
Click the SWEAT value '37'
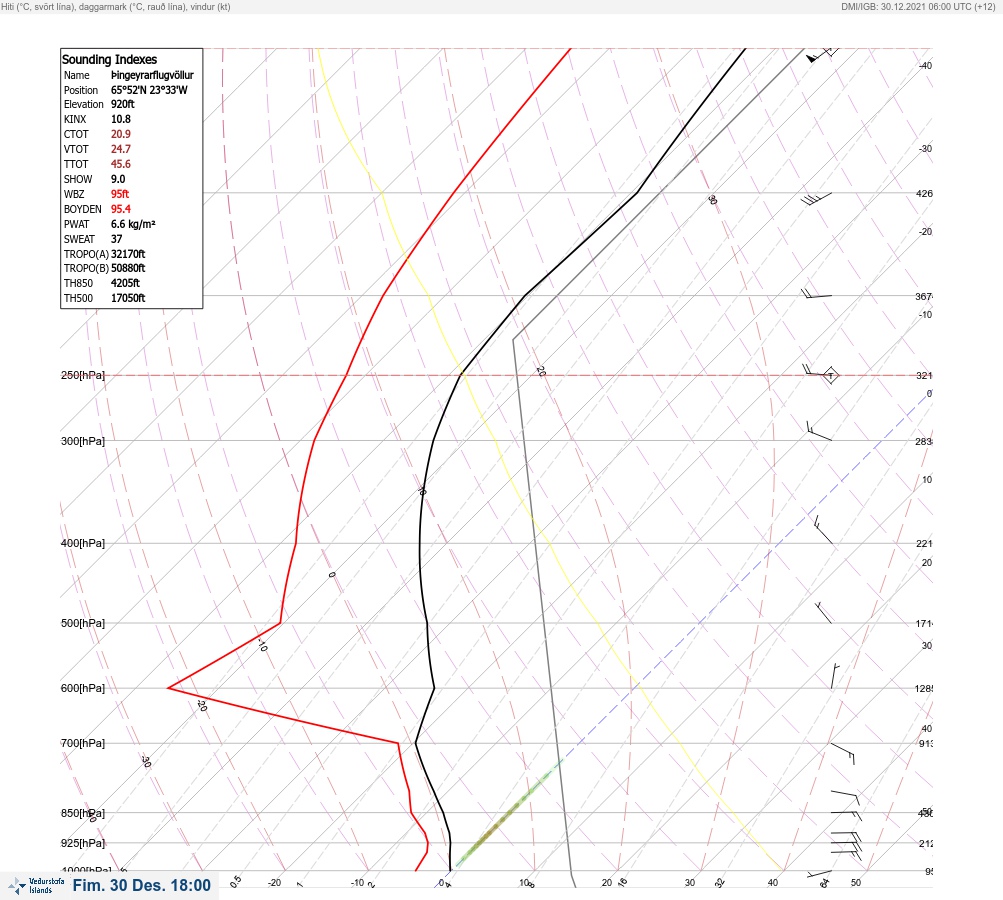click(116, 239)
